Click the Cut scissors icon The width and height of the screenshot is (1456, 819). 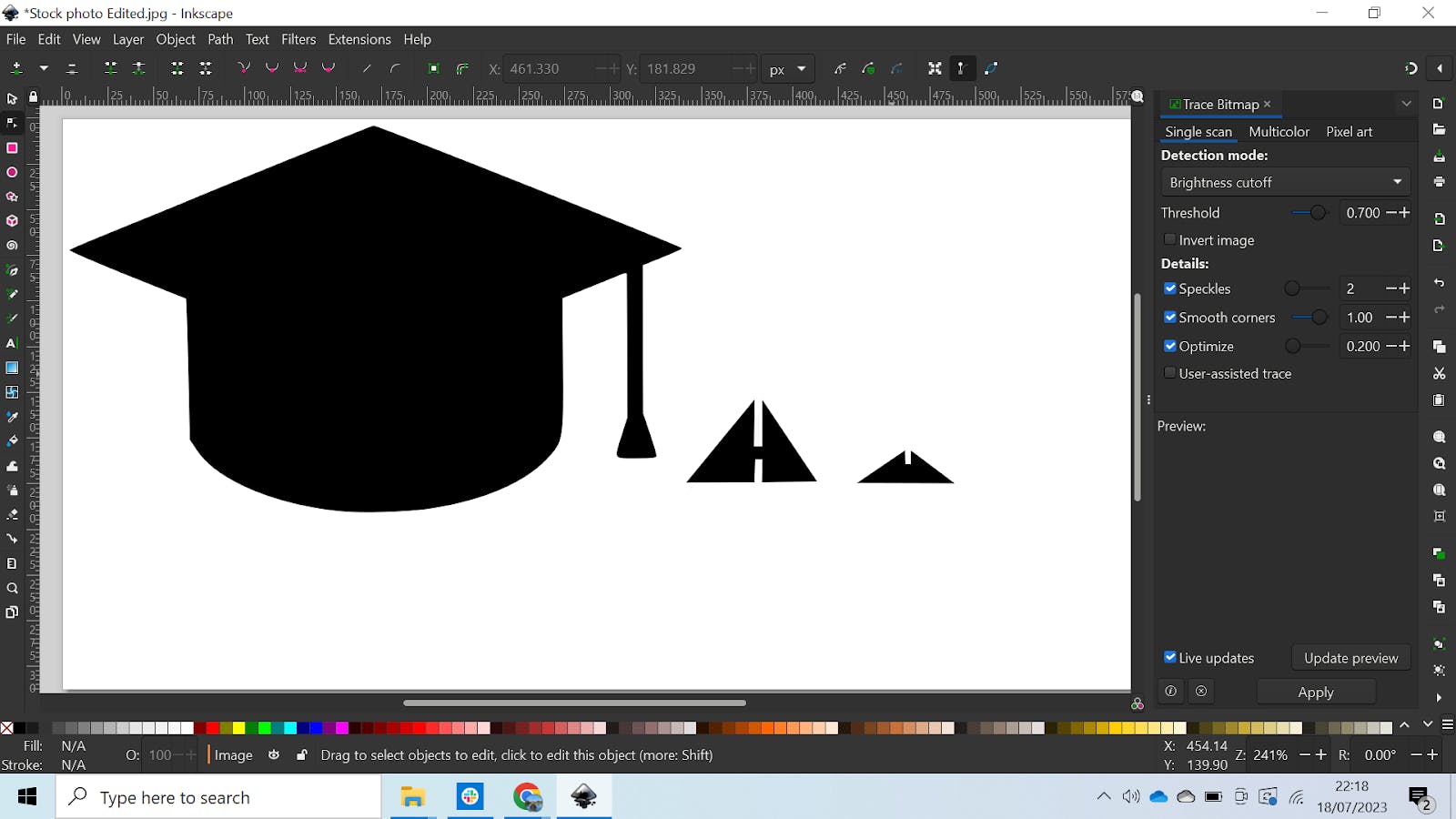tap(1439, 374)
